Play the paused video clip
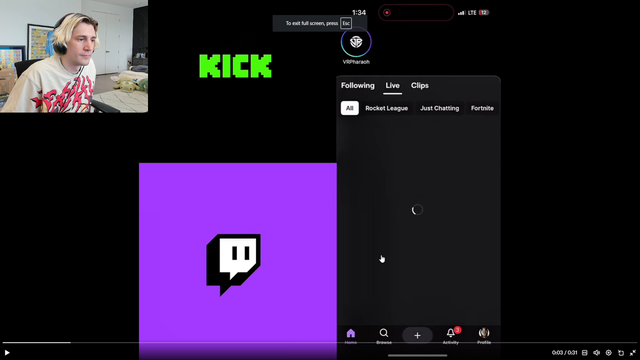 [7, 353]
